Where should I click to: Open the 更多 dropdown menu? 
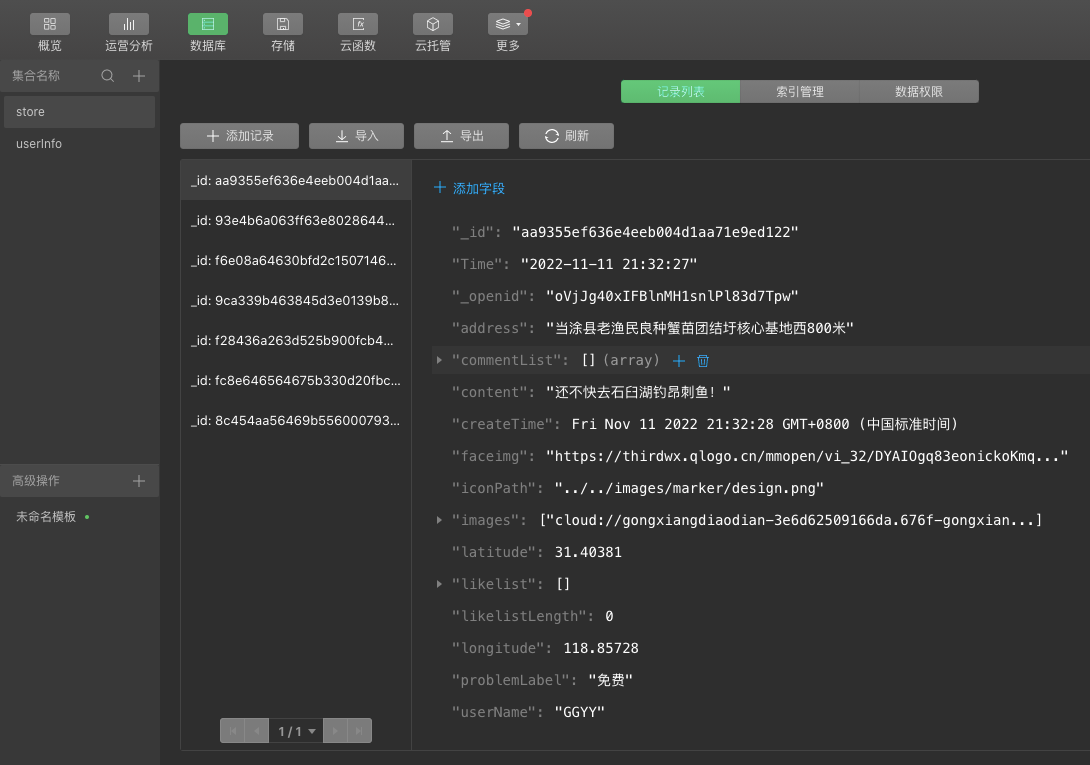click(508, 24)
